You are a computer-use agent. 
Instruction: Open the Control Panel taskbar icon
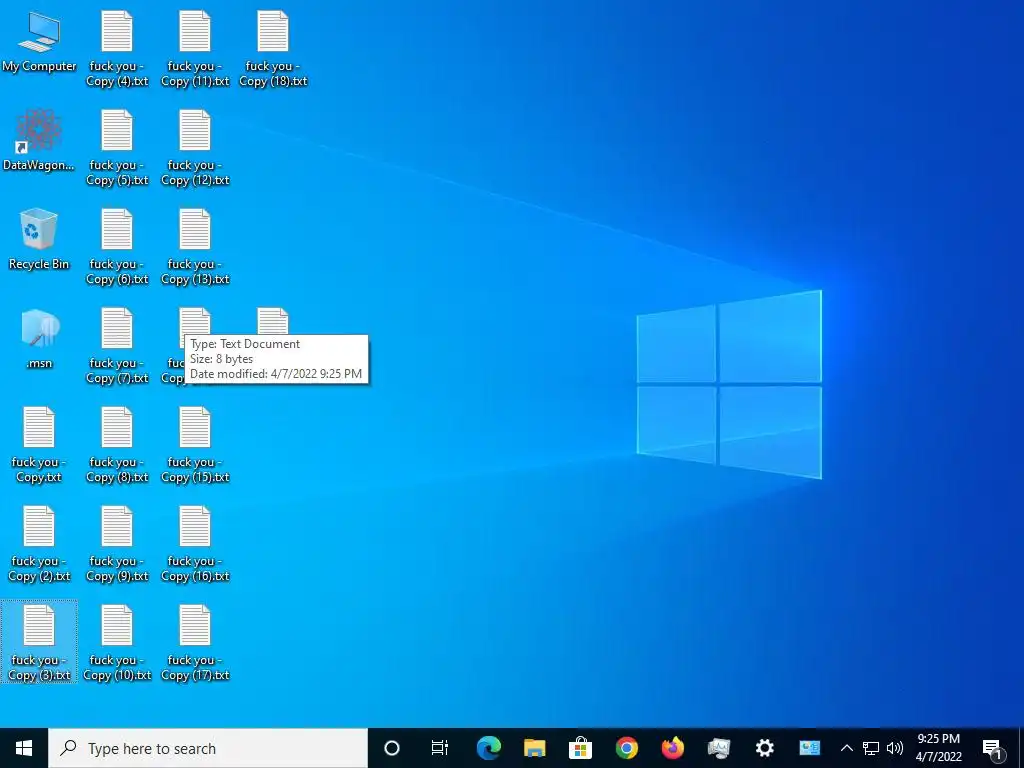(810, 748)
